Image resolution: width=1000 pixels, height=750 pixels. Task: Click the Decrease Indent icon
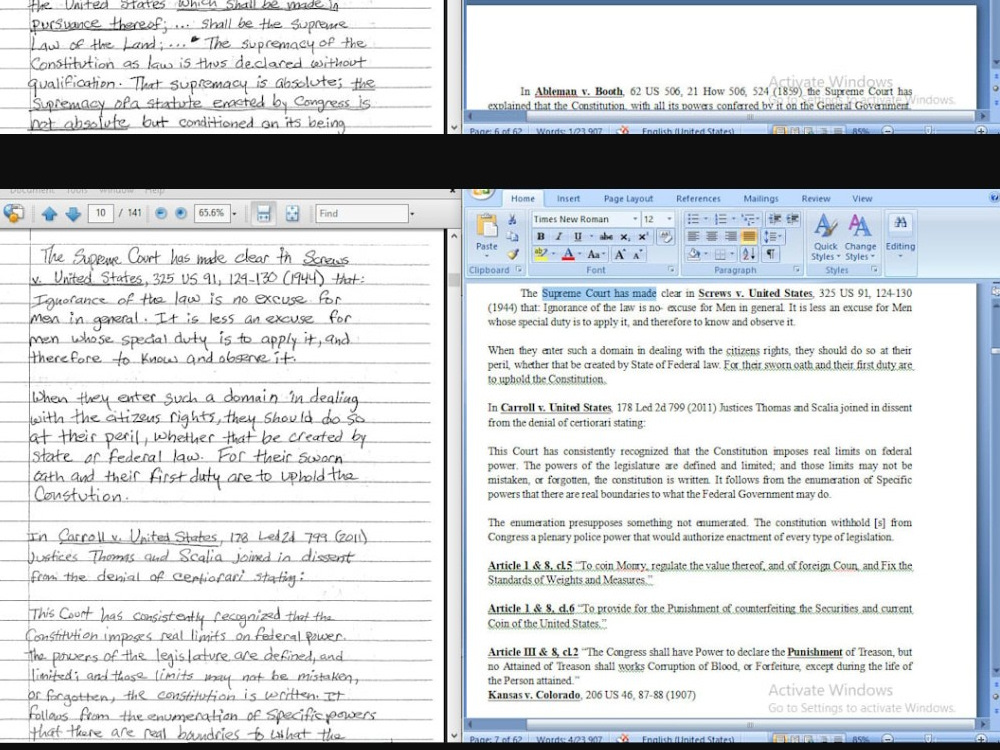(775, 219)
